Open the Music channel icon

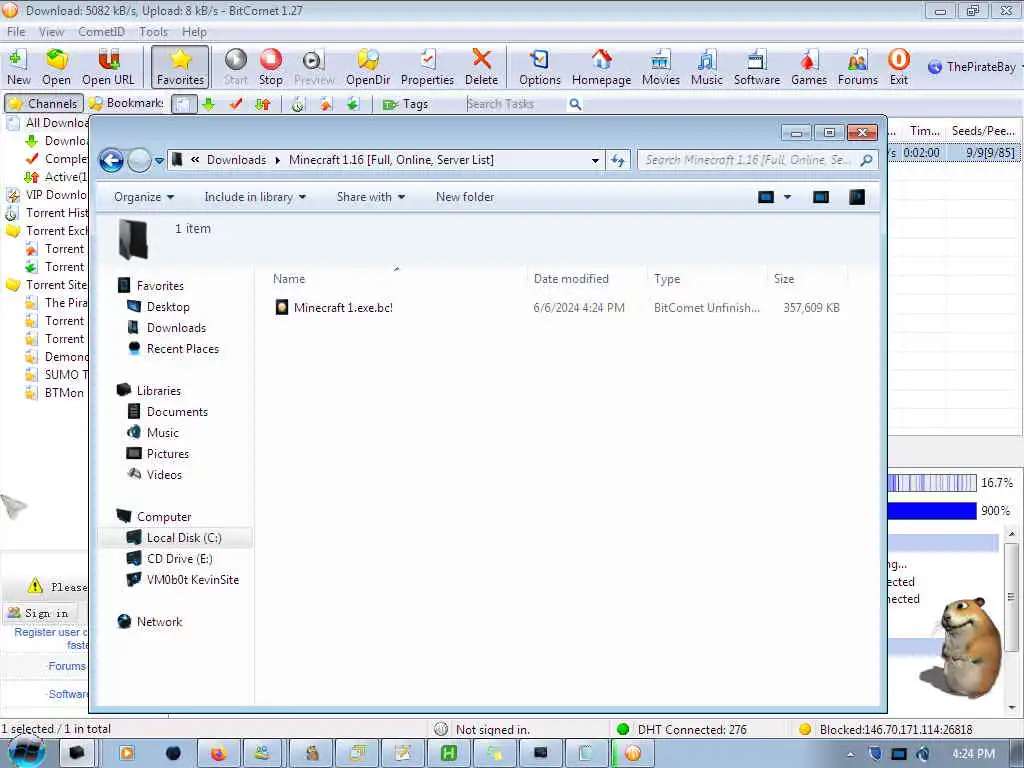tap(707, 67)
